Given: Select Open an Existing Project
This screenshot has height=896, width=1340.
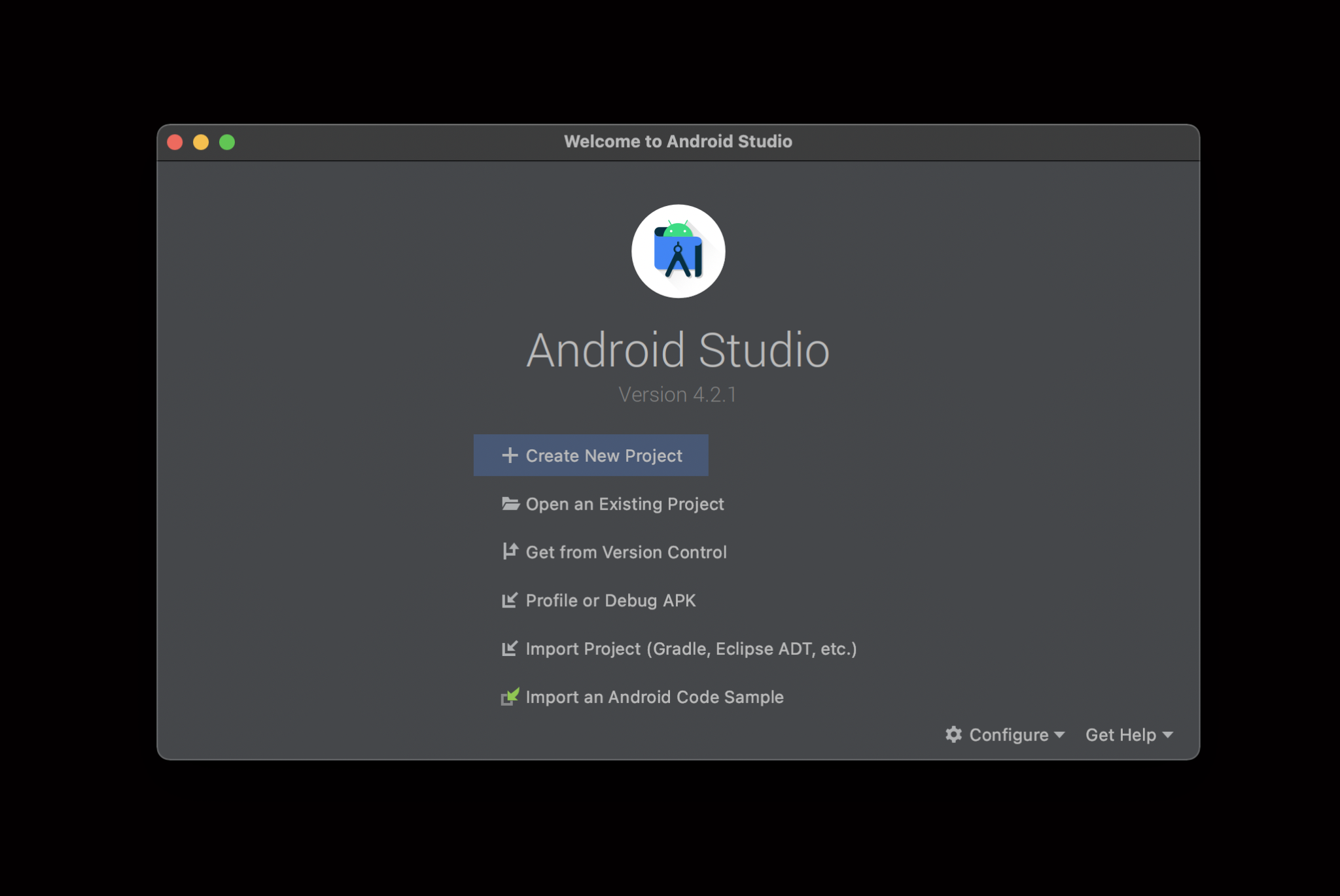Looking at the screenshot, I should 624,504.
